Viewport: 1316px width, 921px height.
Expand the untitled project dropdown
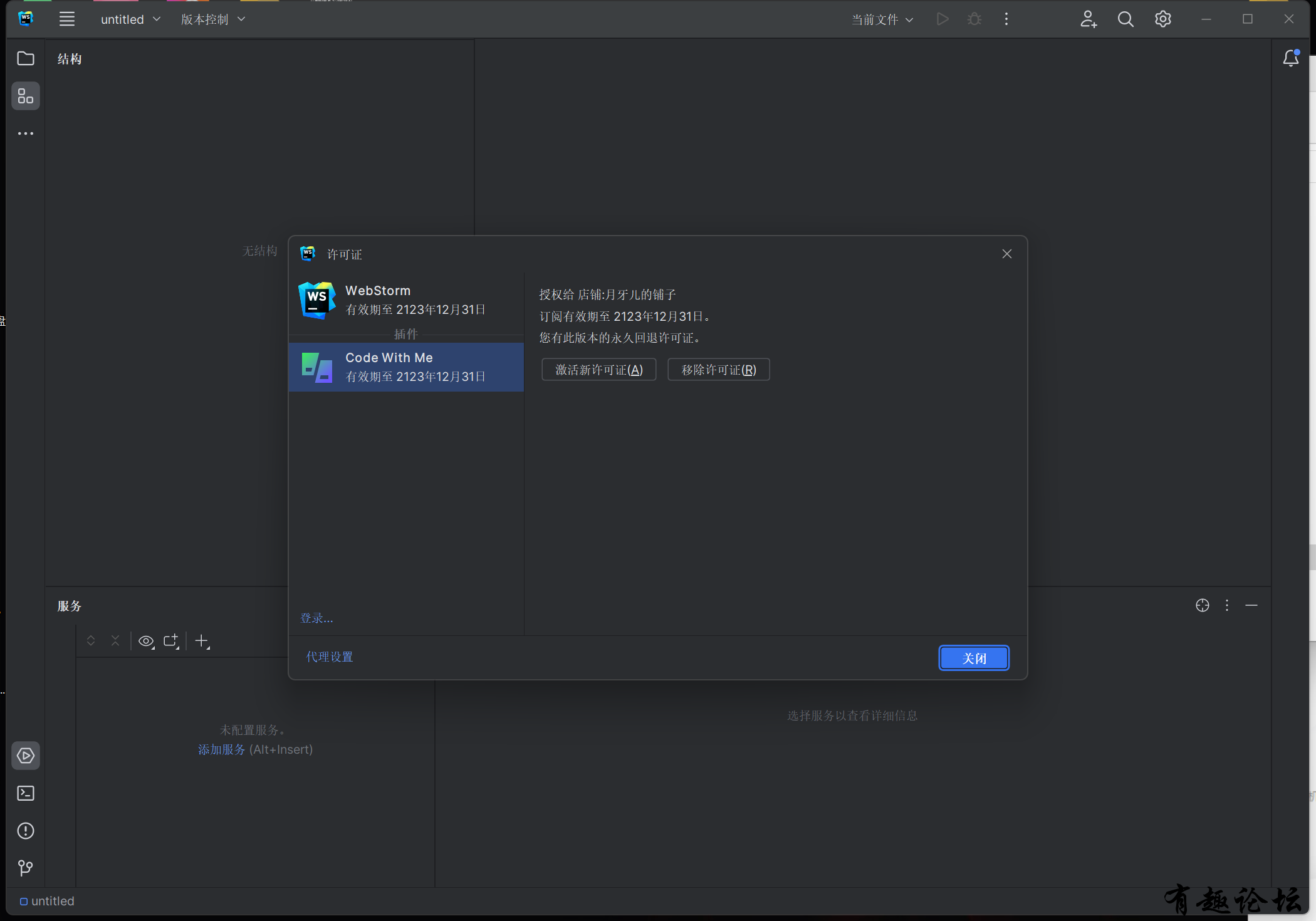pos(131,19)
